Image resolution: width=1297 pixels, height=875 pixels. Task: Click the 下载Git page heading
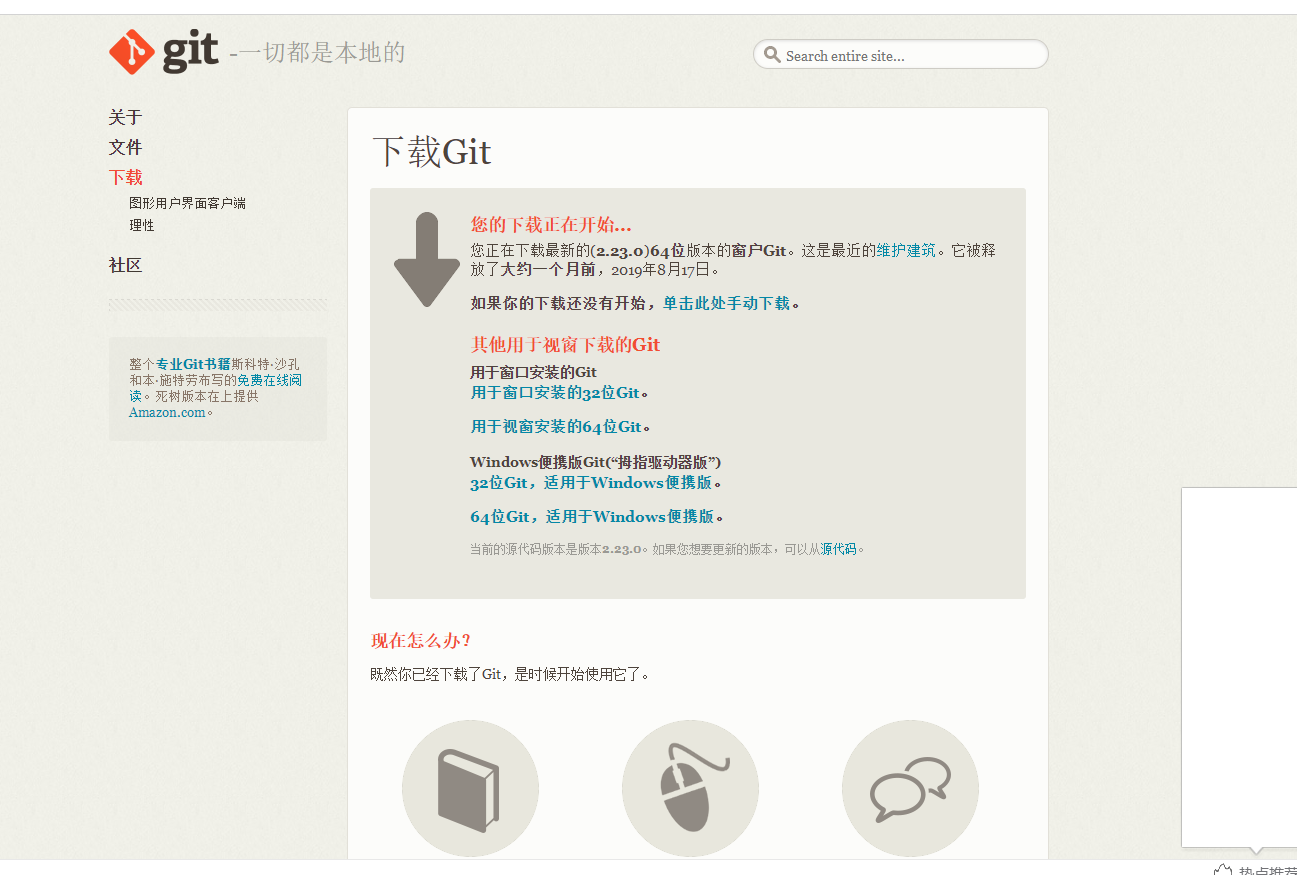click(432, 152)
